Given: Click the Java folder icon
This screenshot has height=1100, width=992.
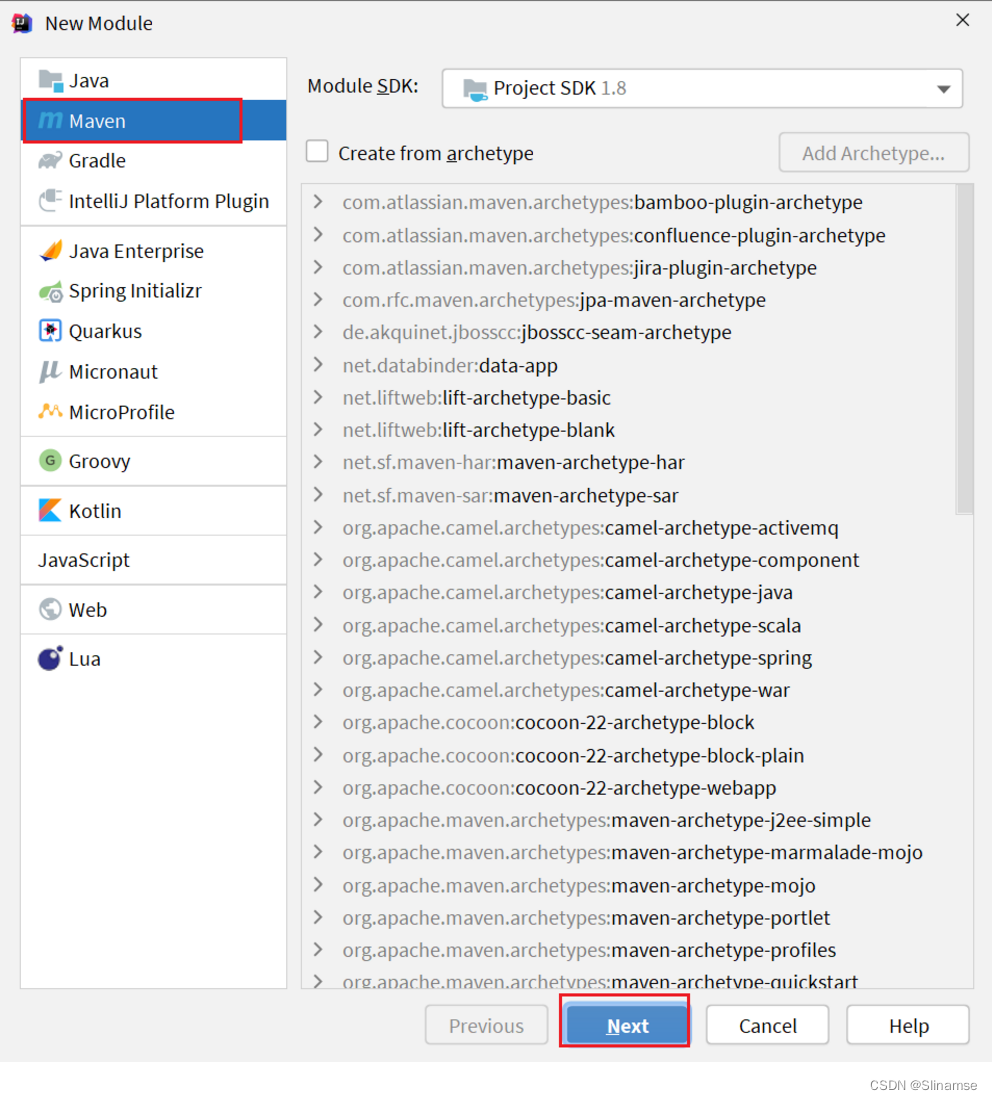Looking at the screenshot, I should click(51, 81).
